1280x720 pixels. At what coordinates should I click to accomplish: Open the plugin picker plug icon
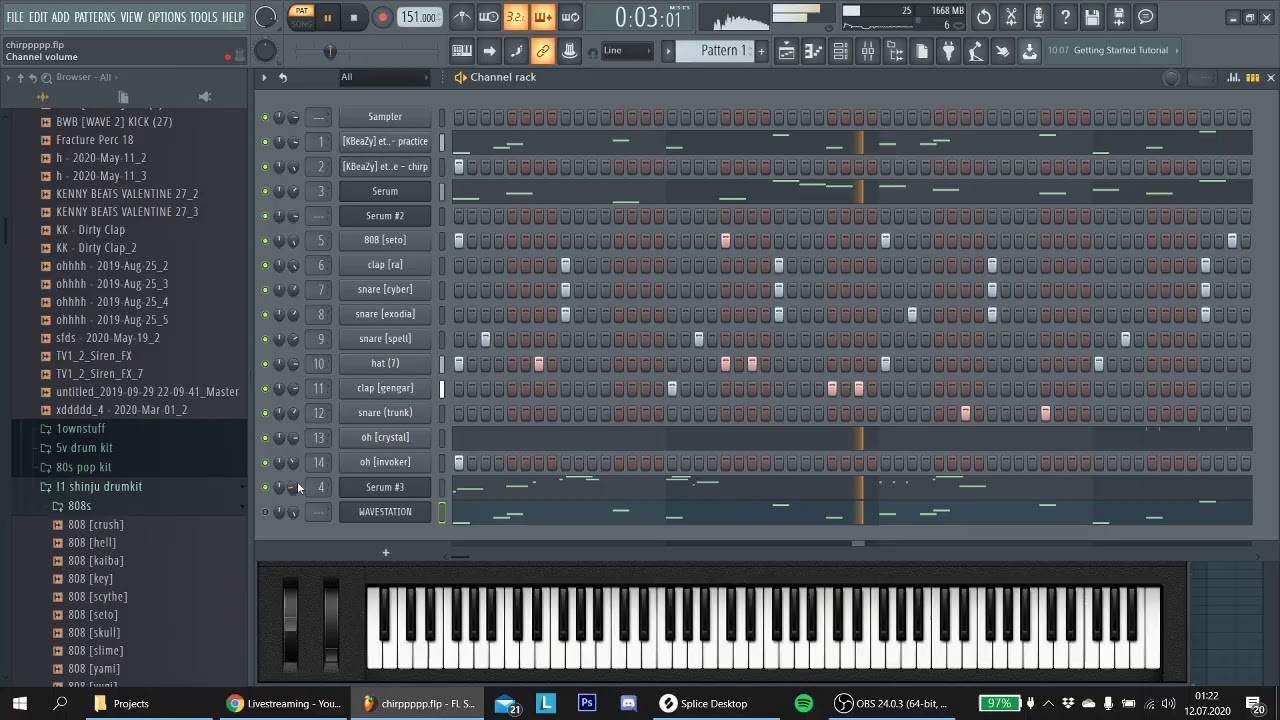949,51
